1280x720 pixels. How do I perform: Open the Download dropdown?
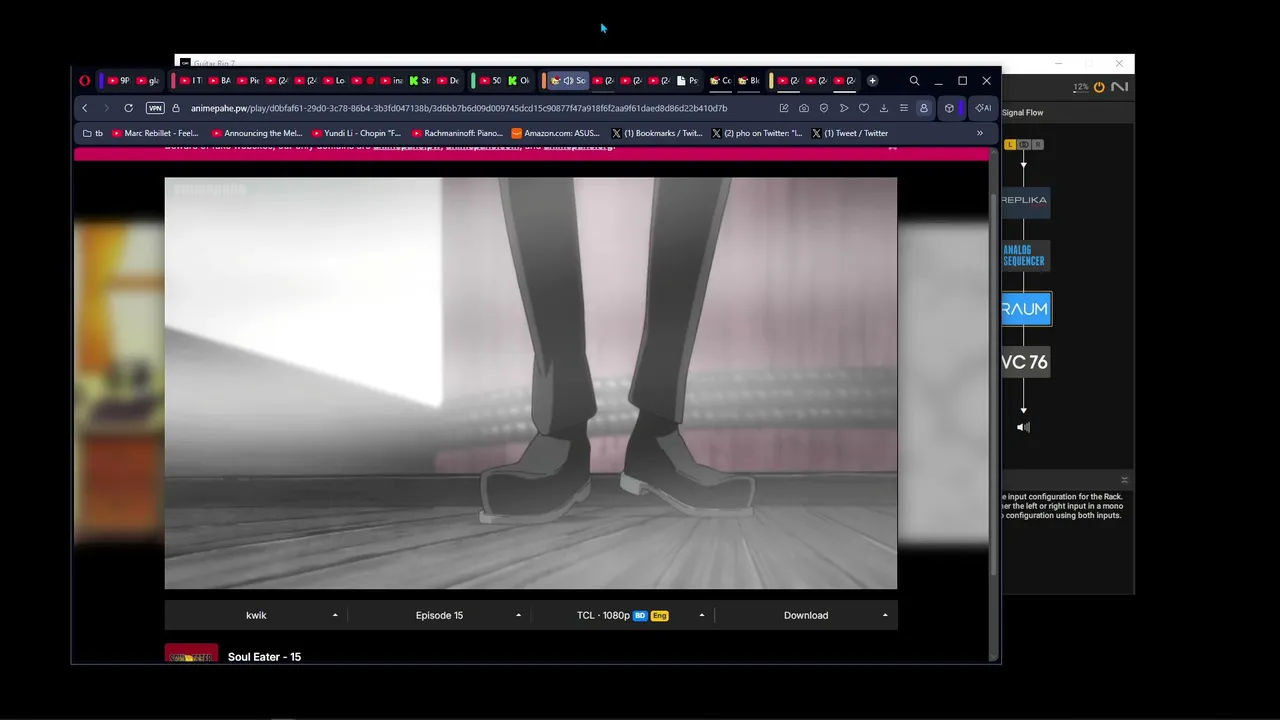coord(806,615)
